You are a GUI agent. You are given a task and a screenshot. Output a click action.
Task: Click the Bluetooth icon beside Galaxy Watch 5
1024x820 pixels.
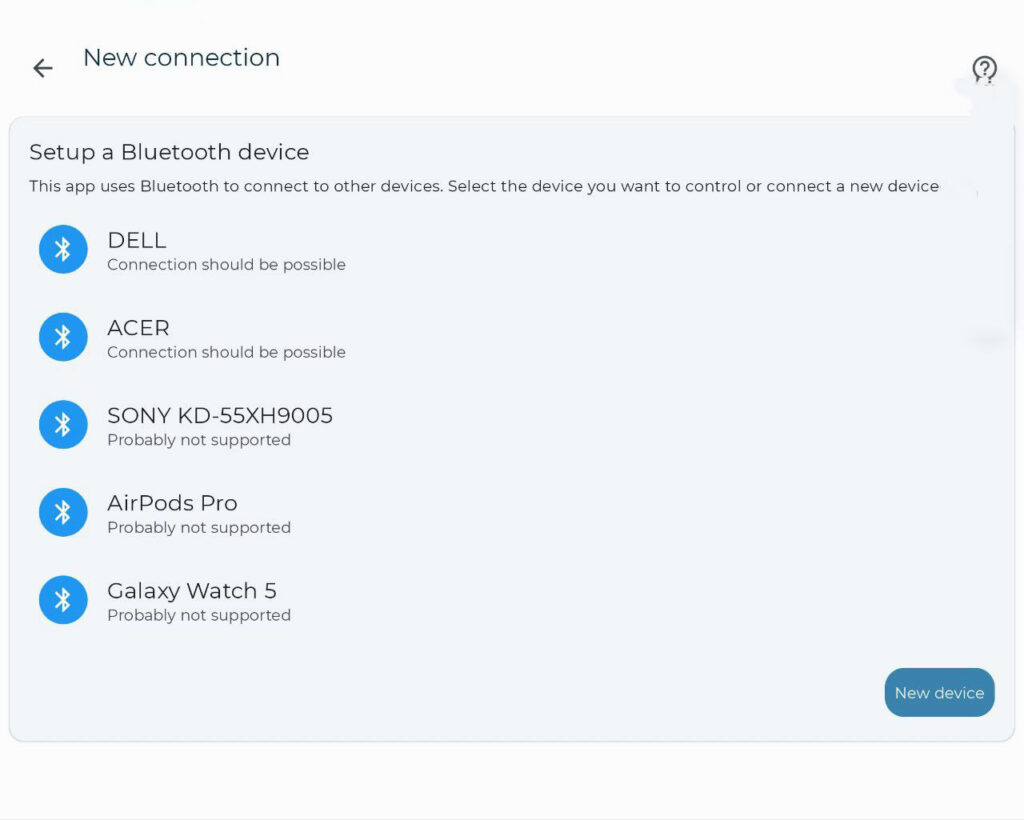63,599
